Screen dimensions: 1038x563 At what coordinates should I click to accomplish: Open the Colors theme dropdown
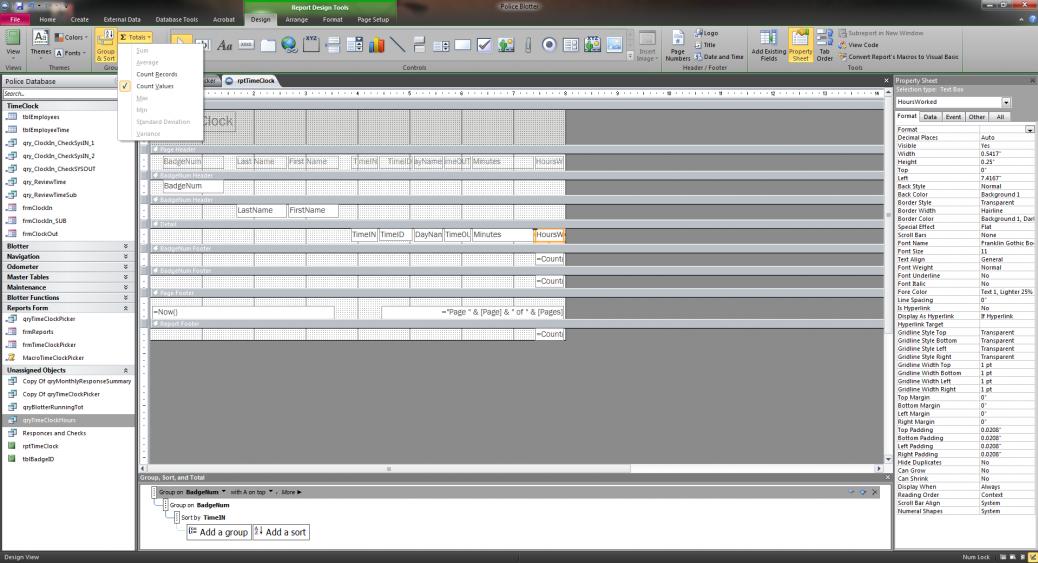tap(71, 37)
